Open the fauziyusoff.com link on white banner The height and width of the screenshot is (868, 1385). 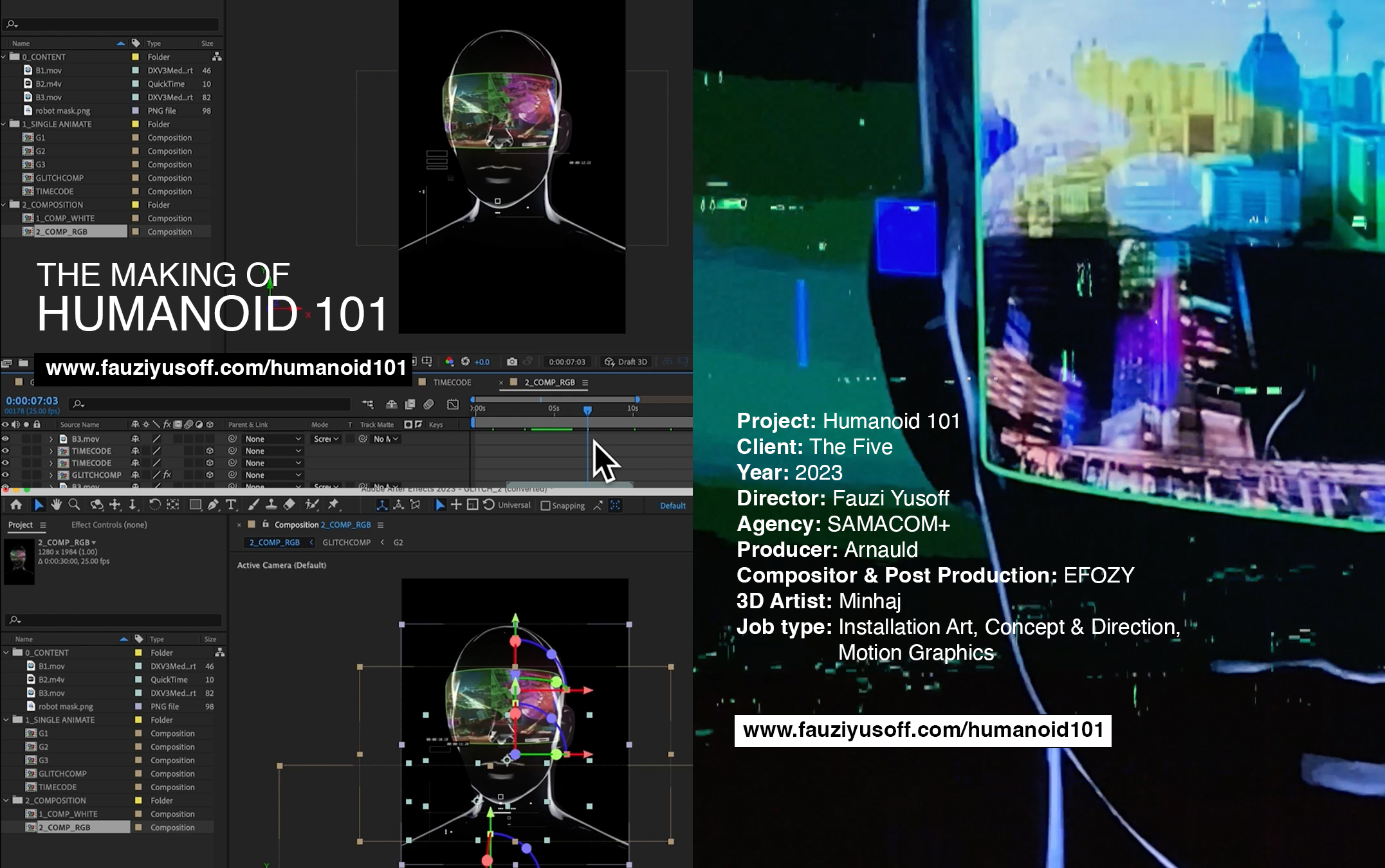pos(923,730)
